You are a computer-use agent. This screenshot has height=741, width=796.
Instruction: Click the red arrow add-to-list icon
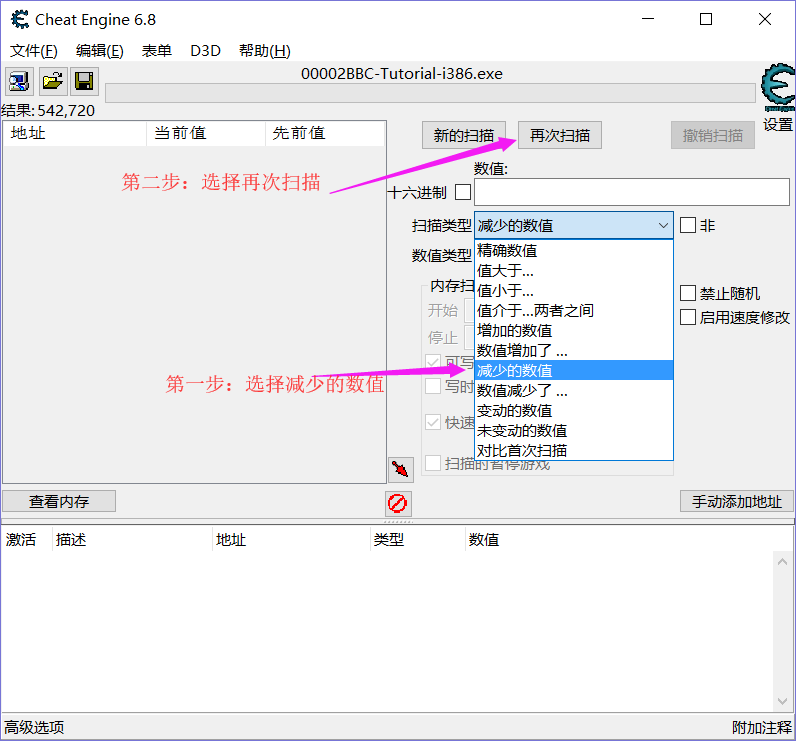click(401, 469)
